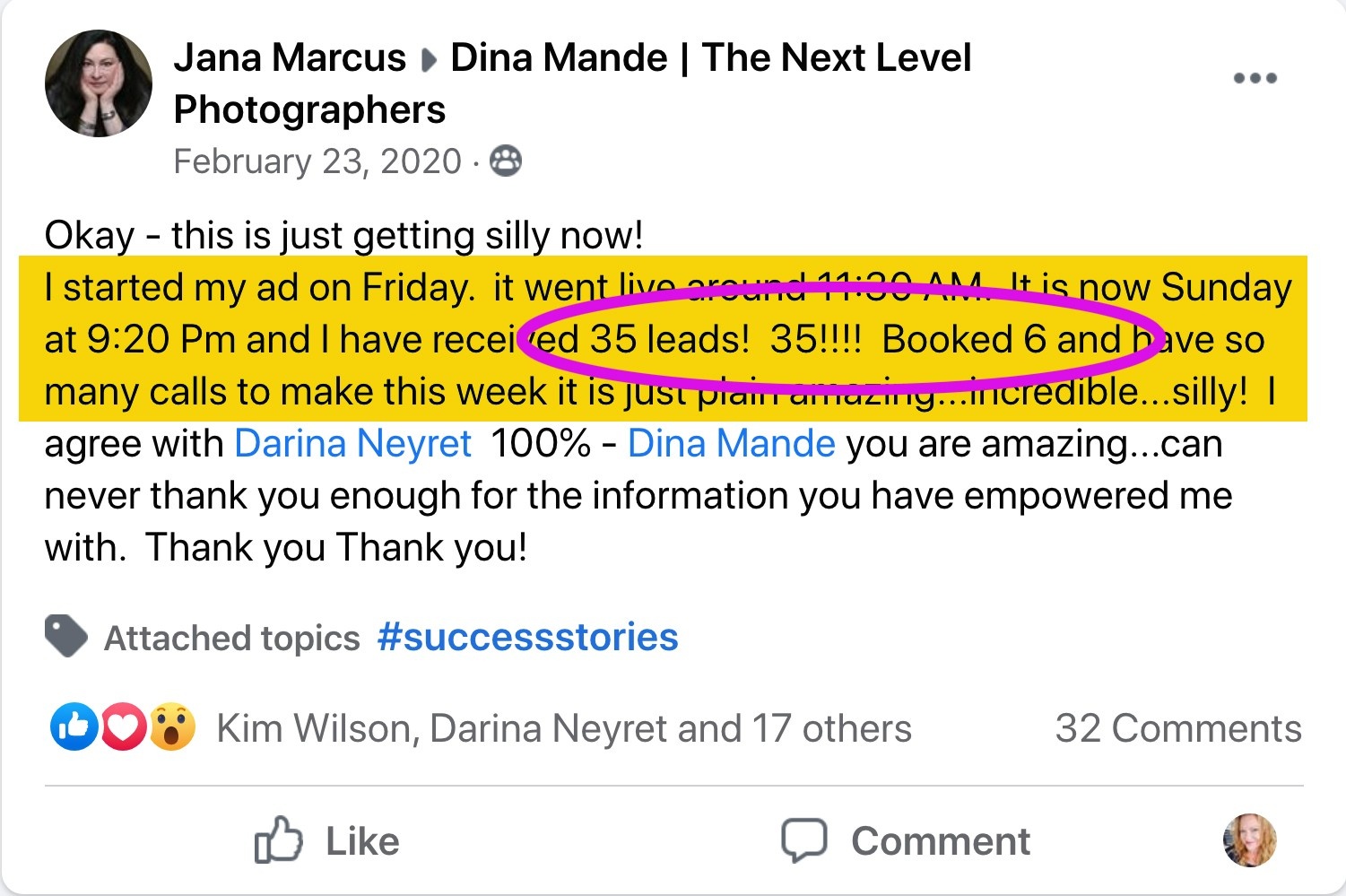This screenshot has height=896, width=1346.
Task: Click the attached topics tag icon
Action: tap(66, 637)
